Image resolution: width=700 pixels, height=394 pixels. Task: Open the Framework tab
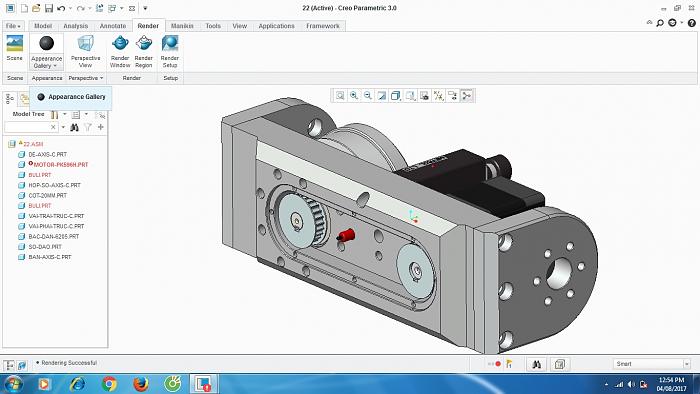point(323,26)
